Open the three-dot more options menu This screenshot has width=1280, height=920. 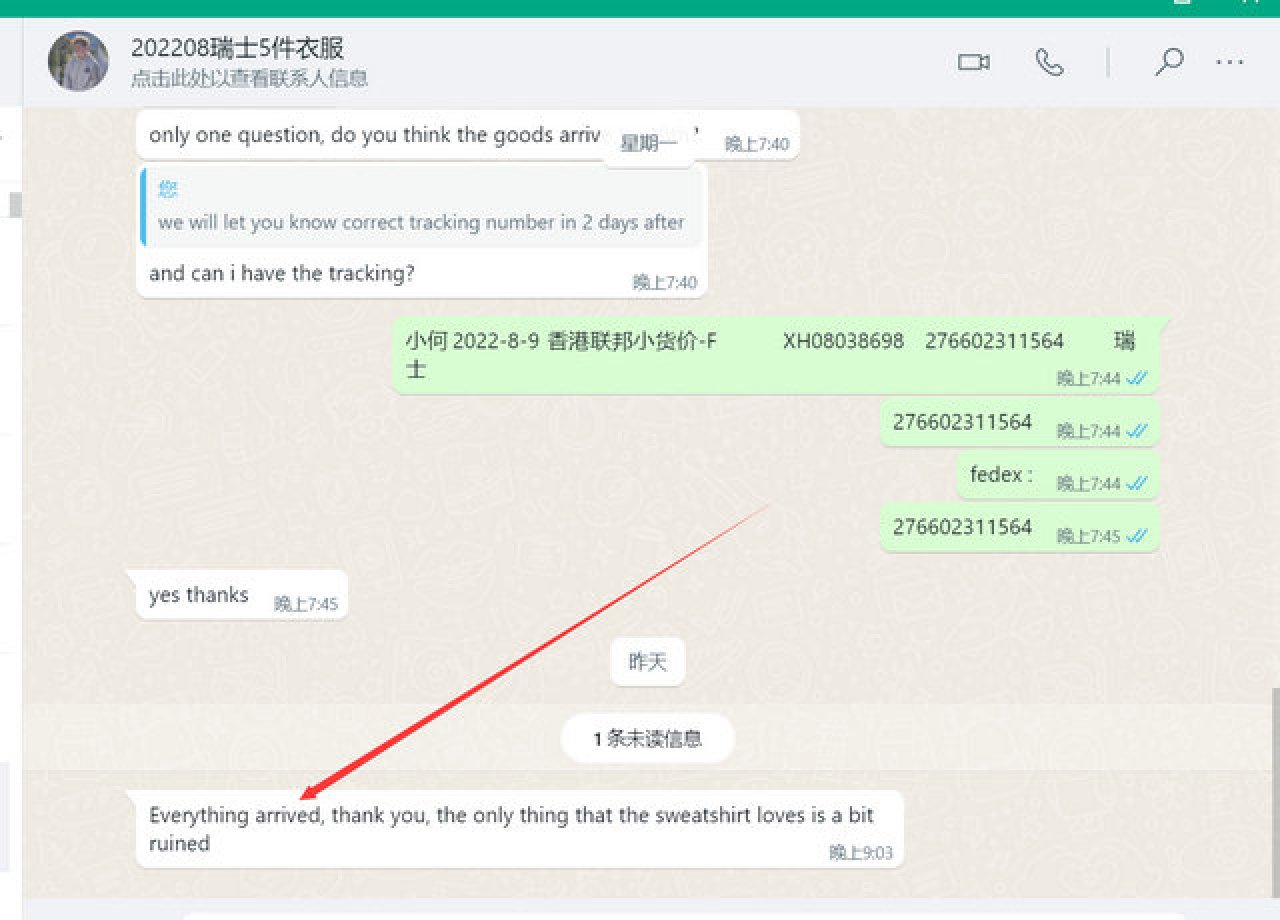coord(1229,62)
